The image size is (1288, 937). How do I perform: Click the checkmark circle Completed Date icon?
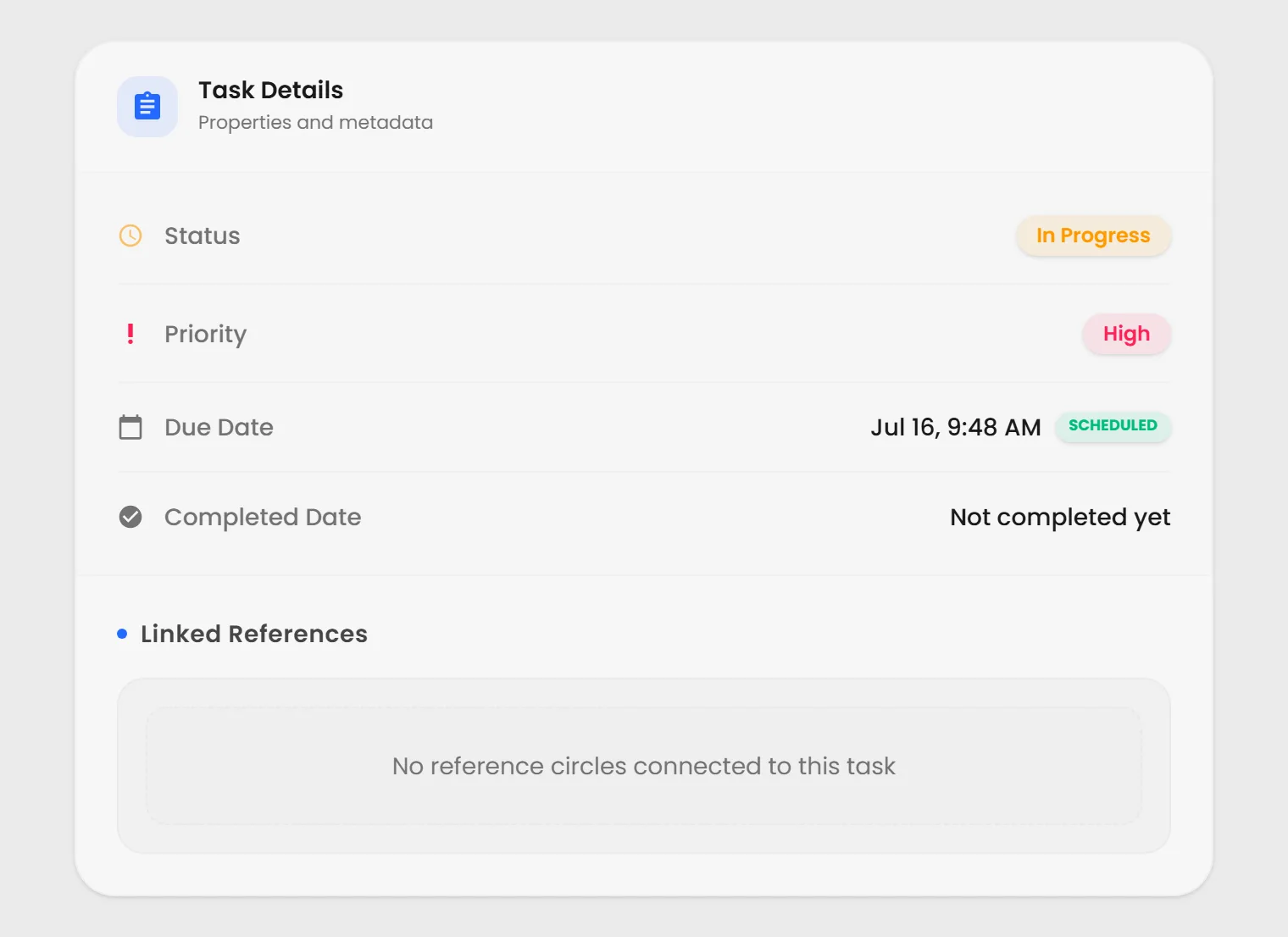pos(130,517)
